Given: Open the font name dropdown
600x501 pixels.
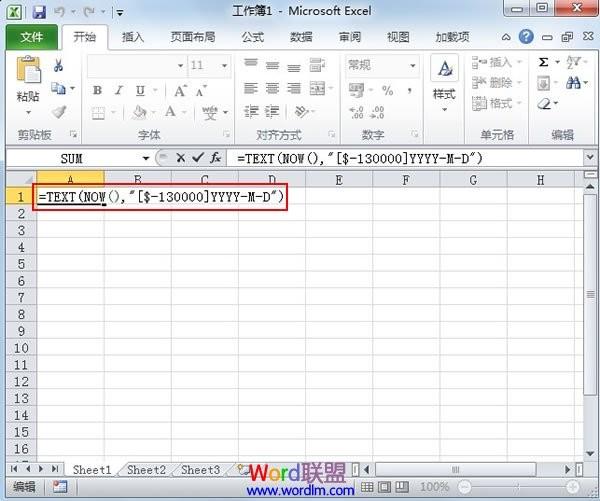Looking at the screenshot, I should pos(181,66).
